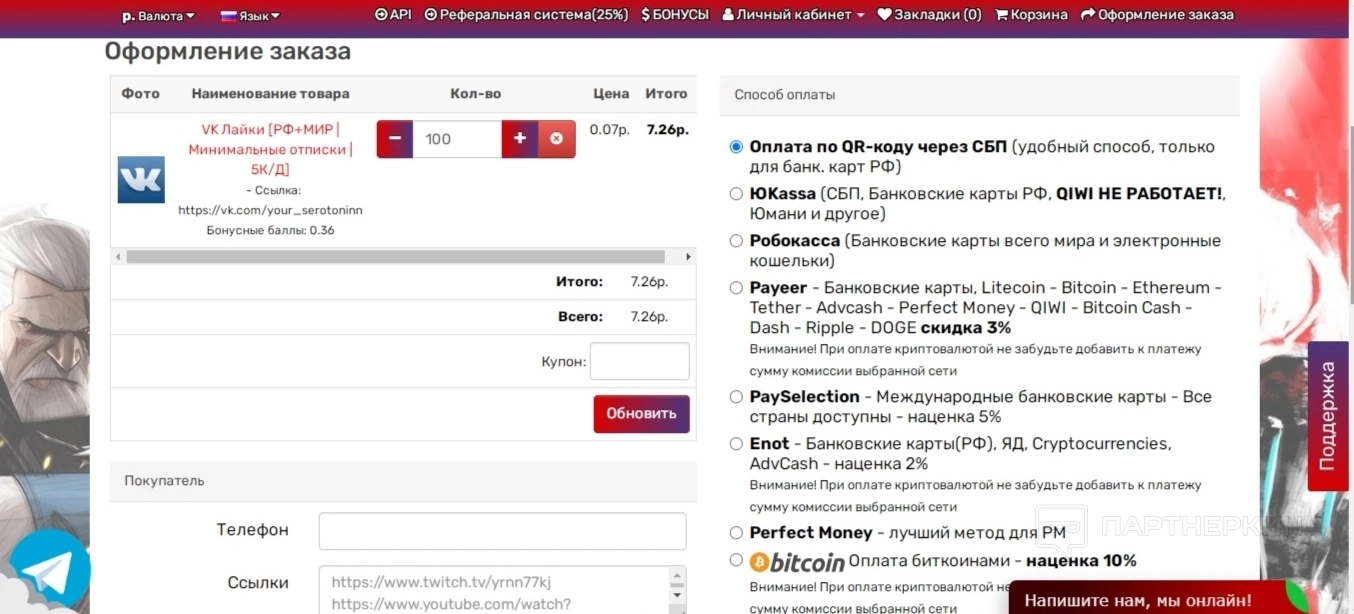The height and width of the screenshot is (614, 1354).
Task: Select Робокасса payment option
Action: tap(736, 241)
